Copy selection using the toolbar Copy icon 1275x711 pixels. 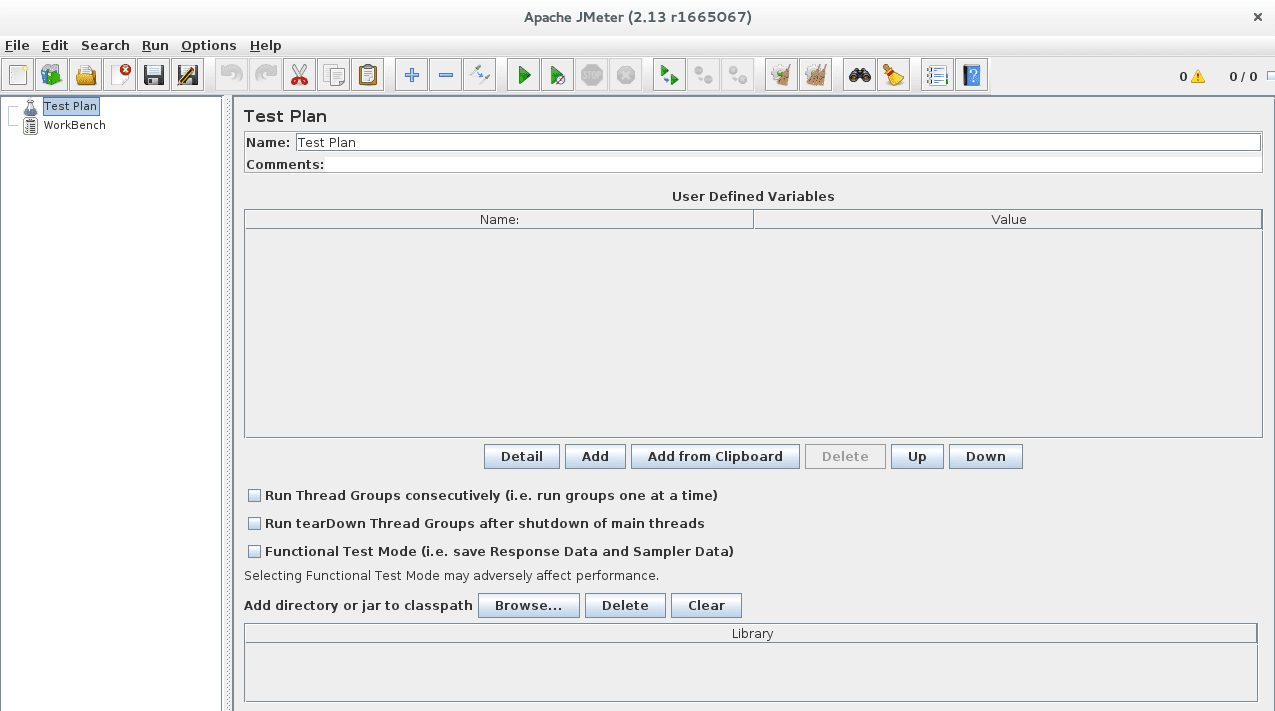tap(334, 75)
